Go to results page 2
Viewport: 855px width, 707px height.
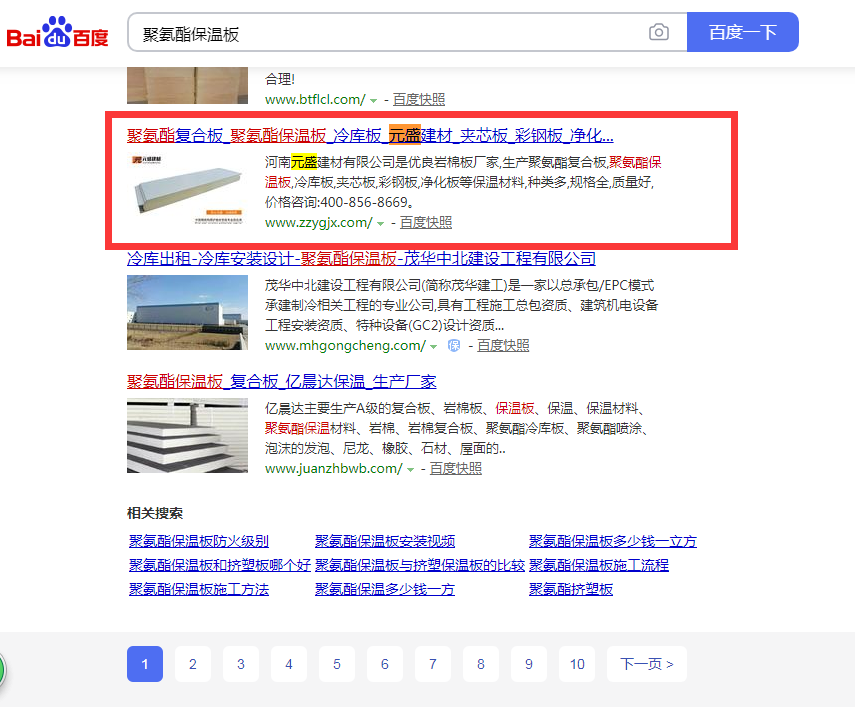193,664
